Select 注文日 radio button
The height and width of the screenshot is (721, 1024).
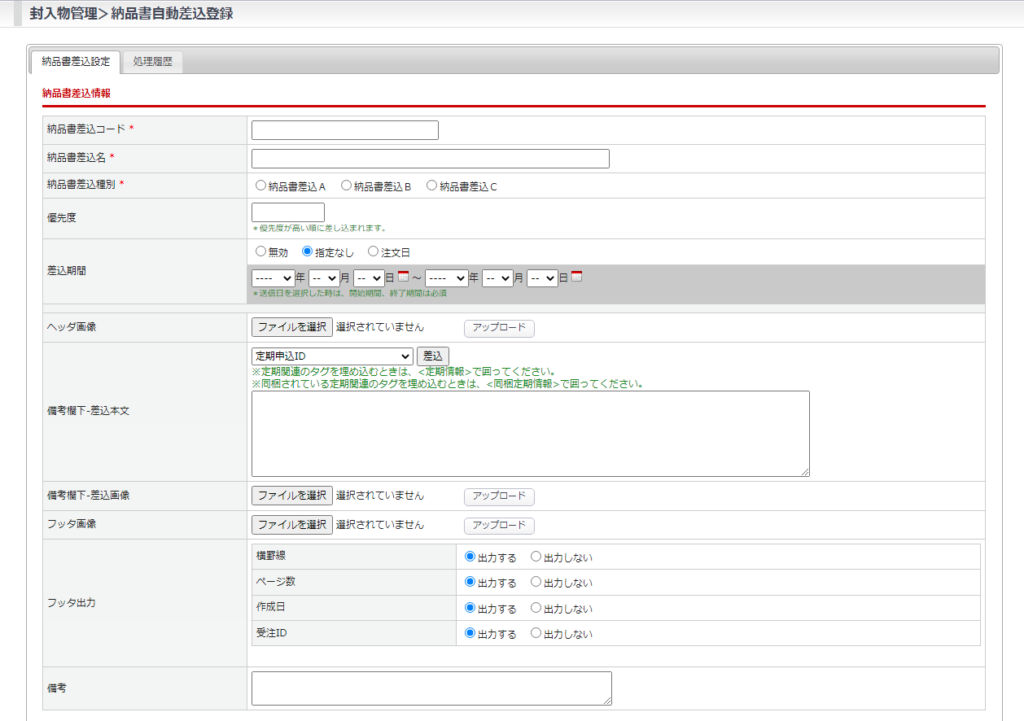(373, 252)
